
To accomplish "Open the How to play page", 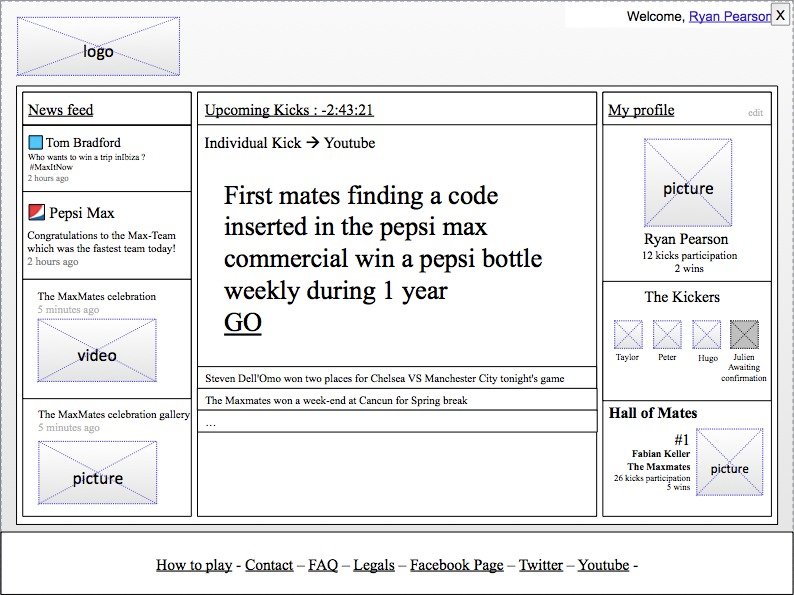I will coord(194,565).
